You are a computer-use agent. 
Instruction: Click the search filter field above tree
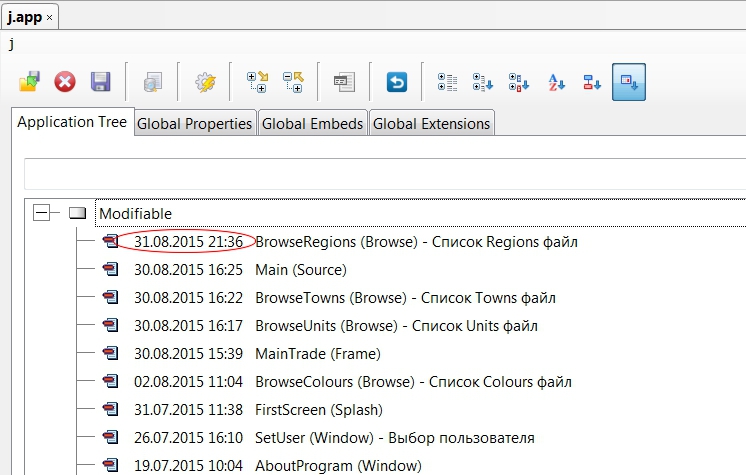point(380,172)
